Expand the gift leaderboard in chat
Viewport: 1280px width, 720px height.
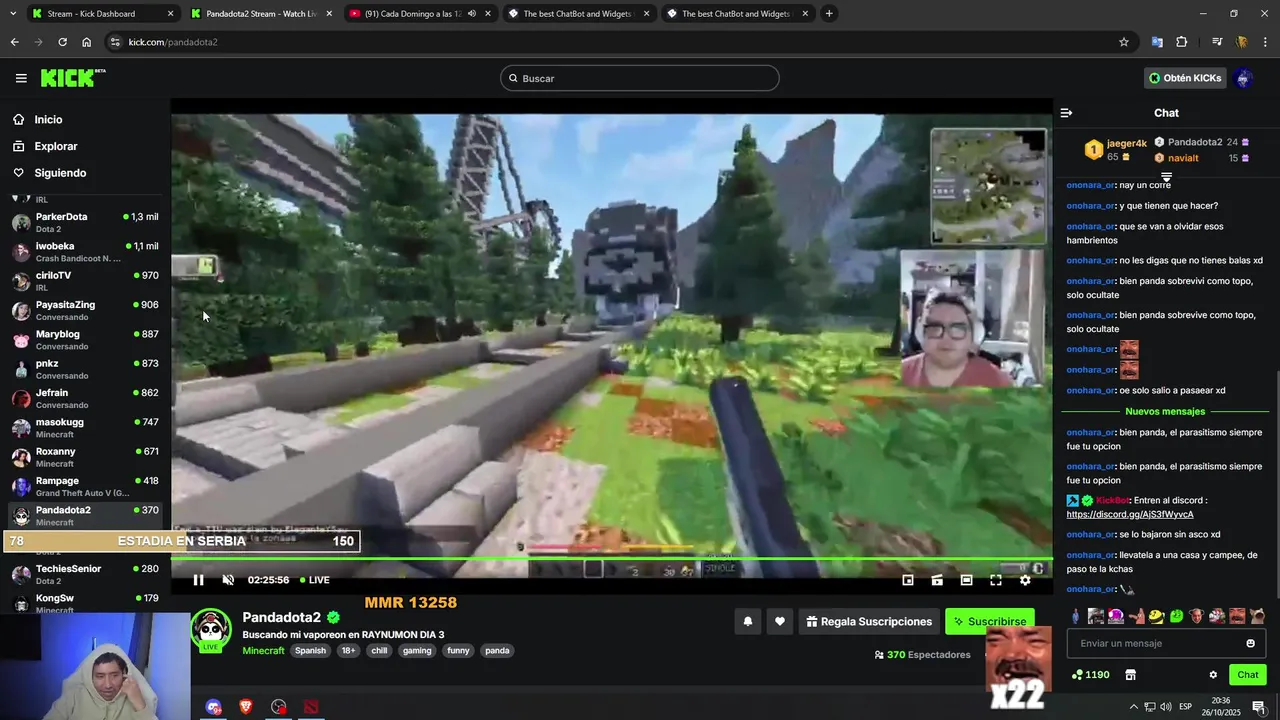click(x=1166, y=177)
